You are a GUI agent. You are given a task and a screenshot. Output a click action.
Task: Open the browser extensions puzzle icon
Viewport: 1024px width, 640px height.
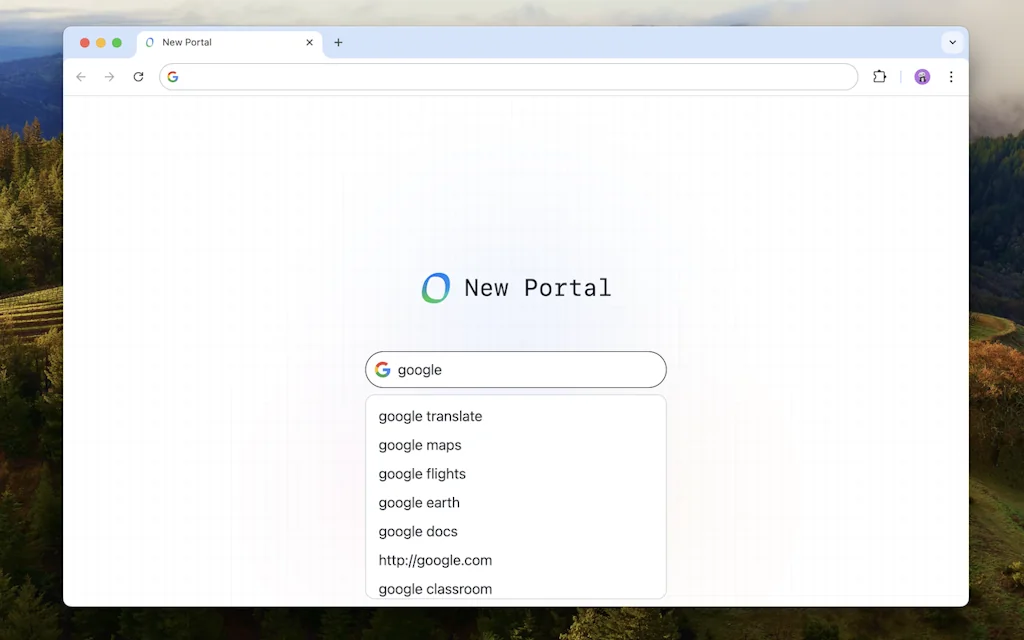879,76
